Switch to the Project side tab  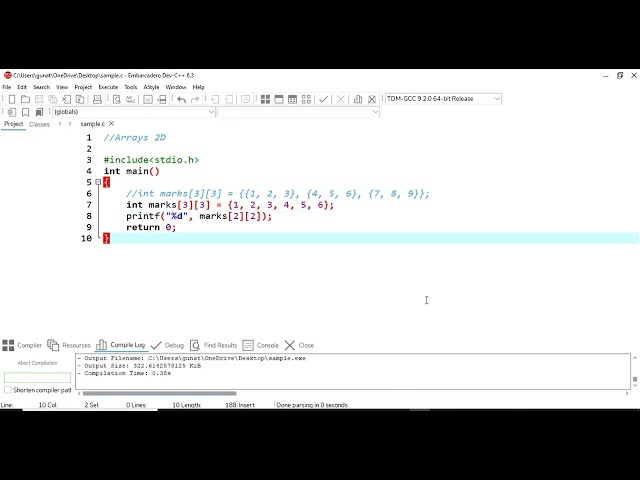pyautogui.click(x=13, y=124)
